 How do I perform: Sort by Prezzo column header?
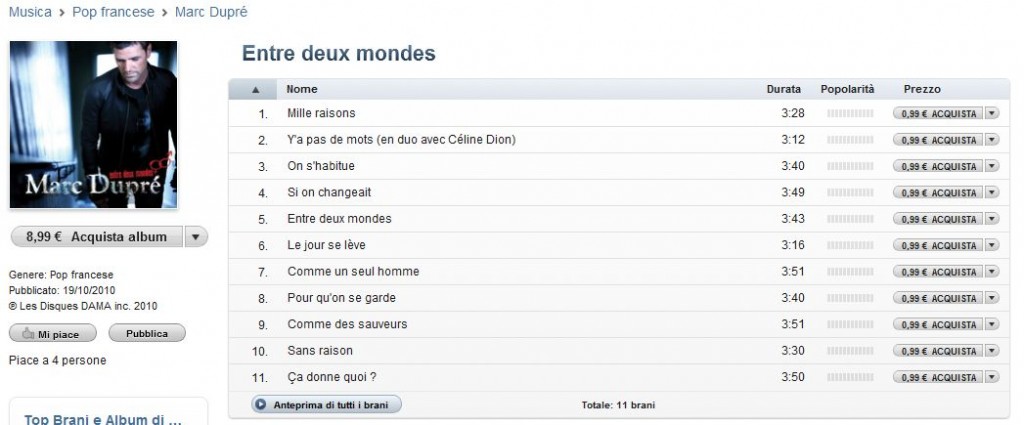tap(922, 89)
